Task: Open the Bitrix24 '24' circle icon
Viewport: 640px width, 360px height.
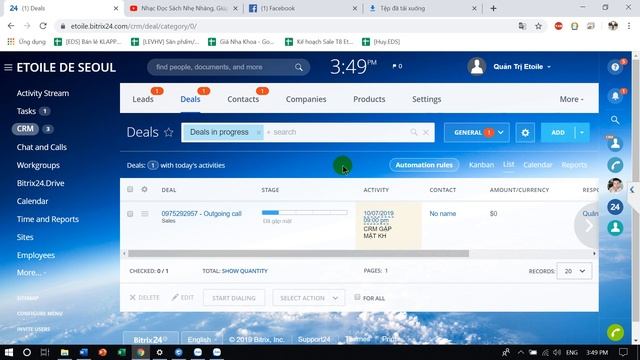Action: click(615, 207)
